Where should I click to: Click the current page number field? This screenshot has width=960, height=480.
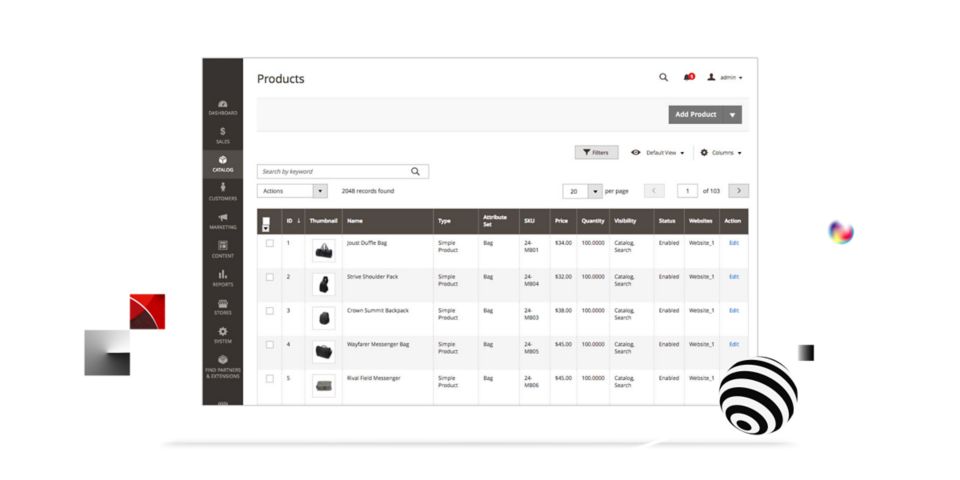[x=688, y=191]
